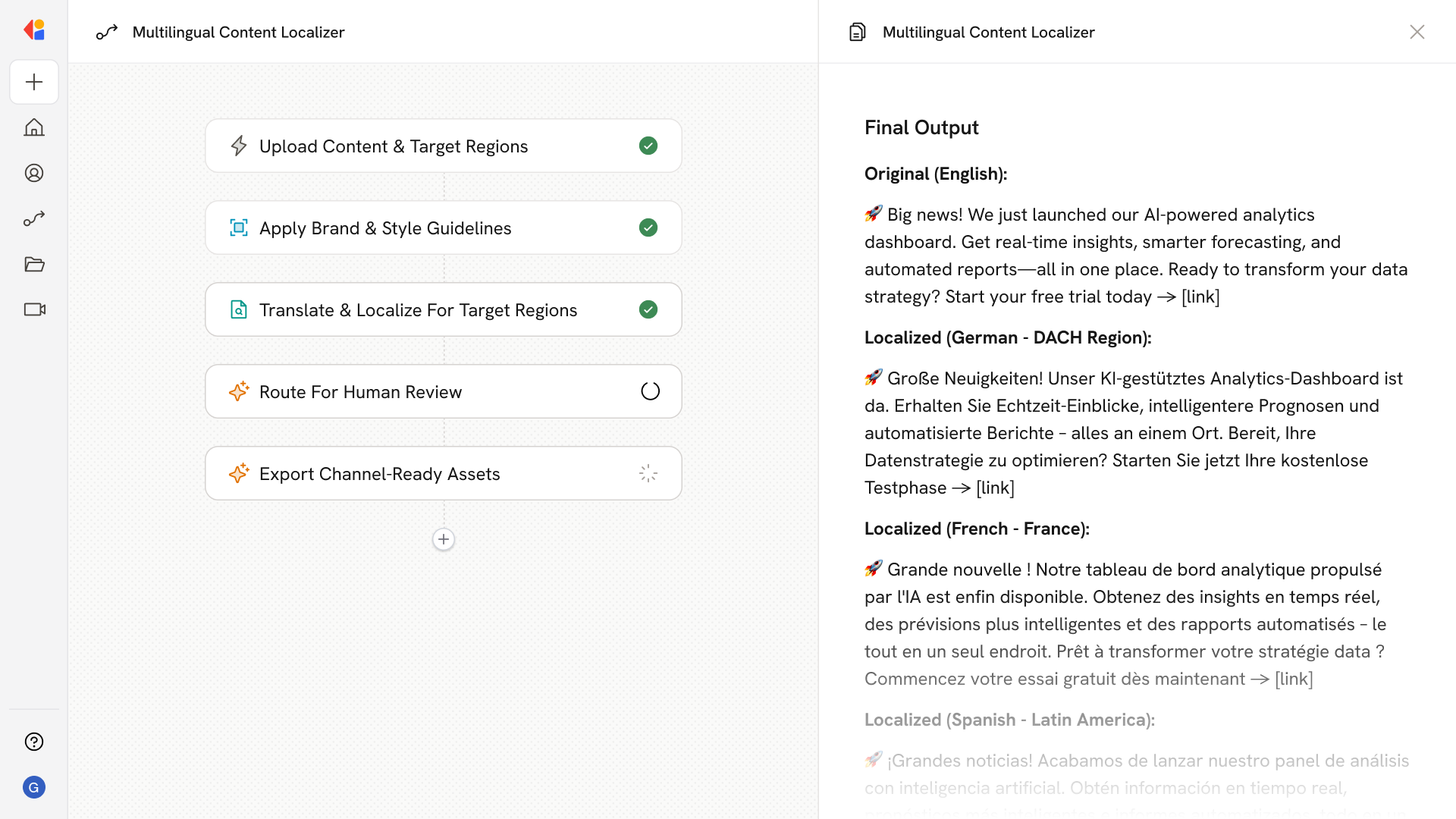
Task: Click the green checkmark on Upload Content step
Action: click(x=648, y=146)
